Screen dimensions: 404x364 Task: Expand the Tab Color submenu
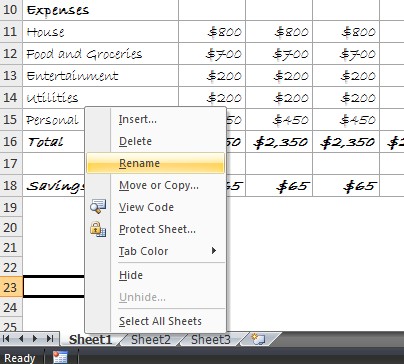coord(155,251)
